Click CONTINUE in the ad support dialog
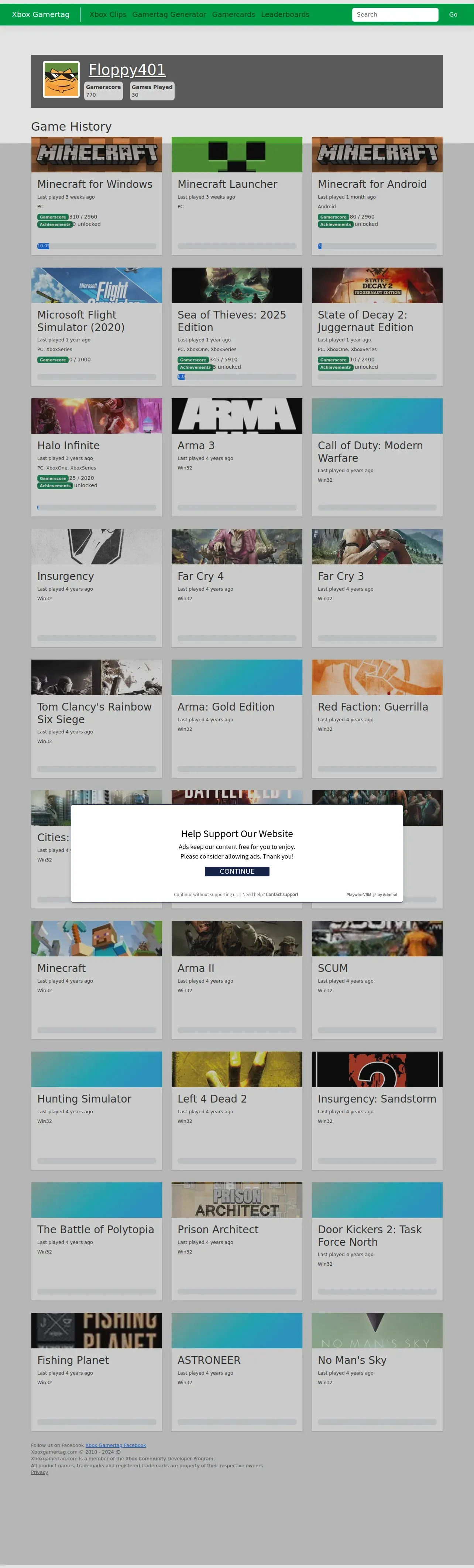The height and width of the screenshot is (1568, 474). (x=237, y=871)
